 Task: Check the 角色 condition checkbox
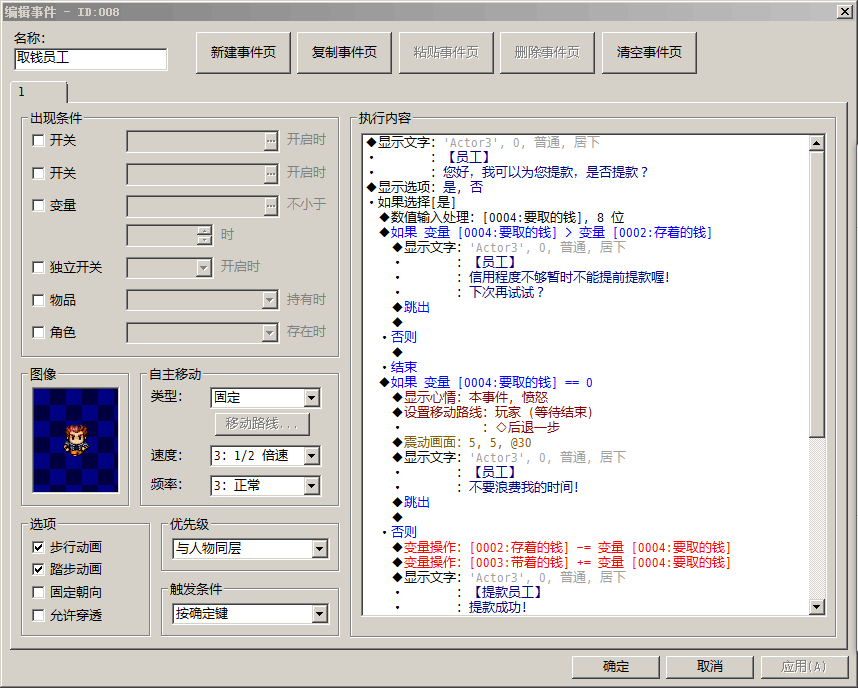coord(38,332)
